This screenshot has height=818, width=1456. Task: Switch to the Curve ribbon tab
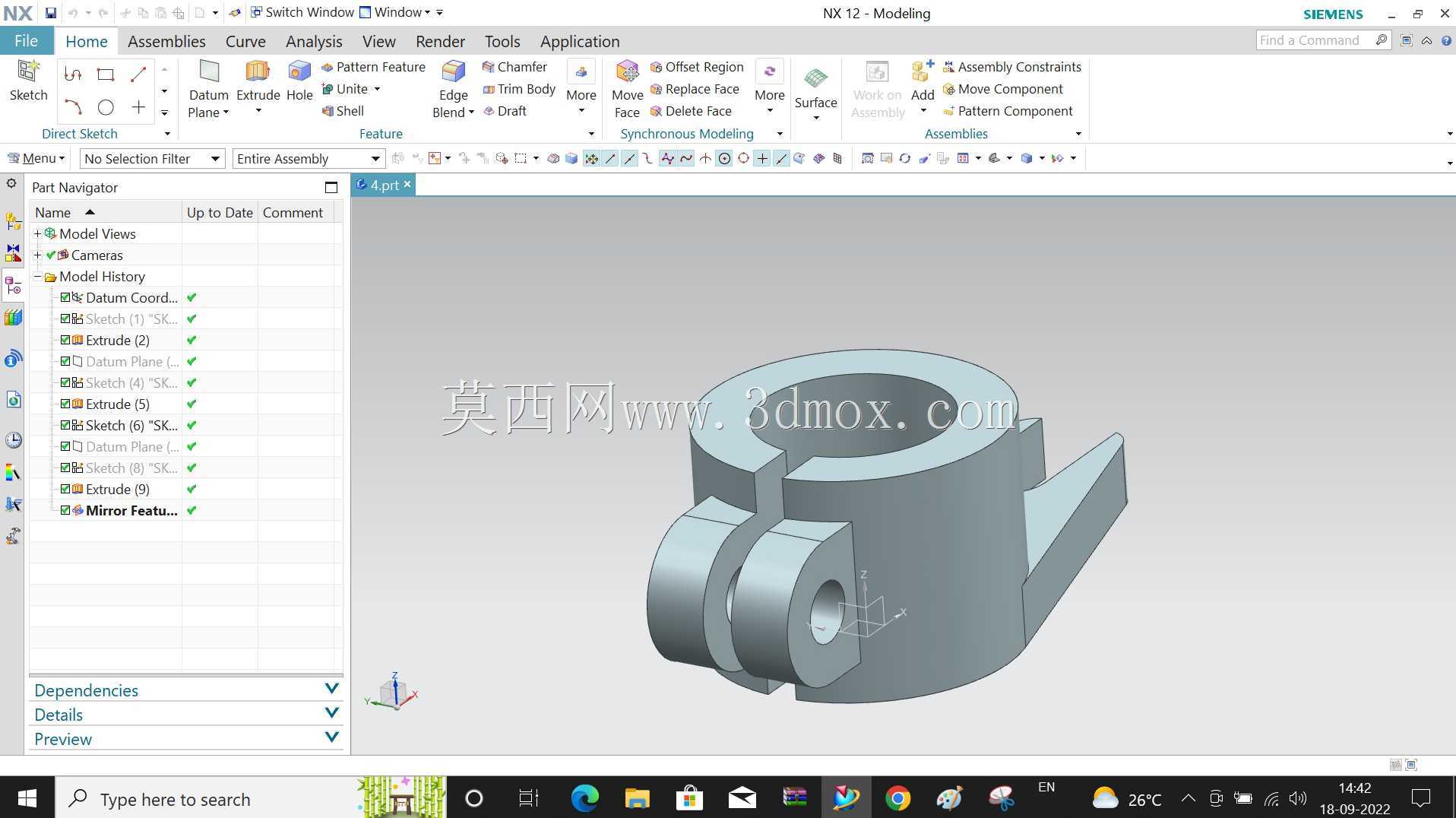(245, 41)
